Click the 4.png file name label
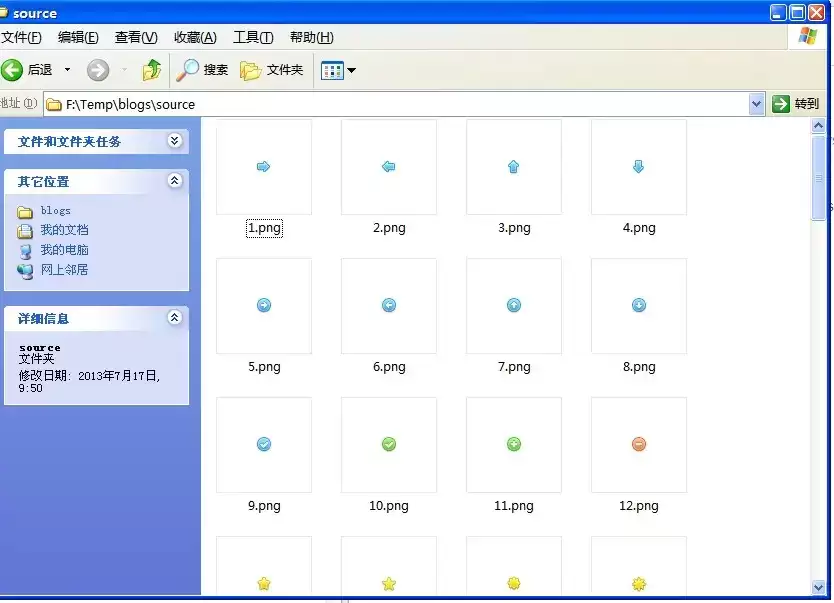 coord(639,228)
